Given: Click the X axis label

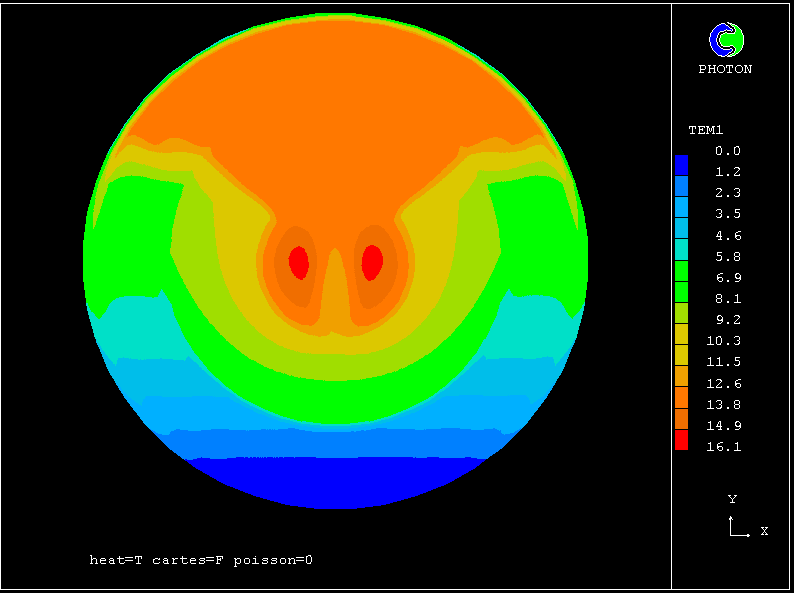Looking at the screenshot, I should click(x=764, y=531).
